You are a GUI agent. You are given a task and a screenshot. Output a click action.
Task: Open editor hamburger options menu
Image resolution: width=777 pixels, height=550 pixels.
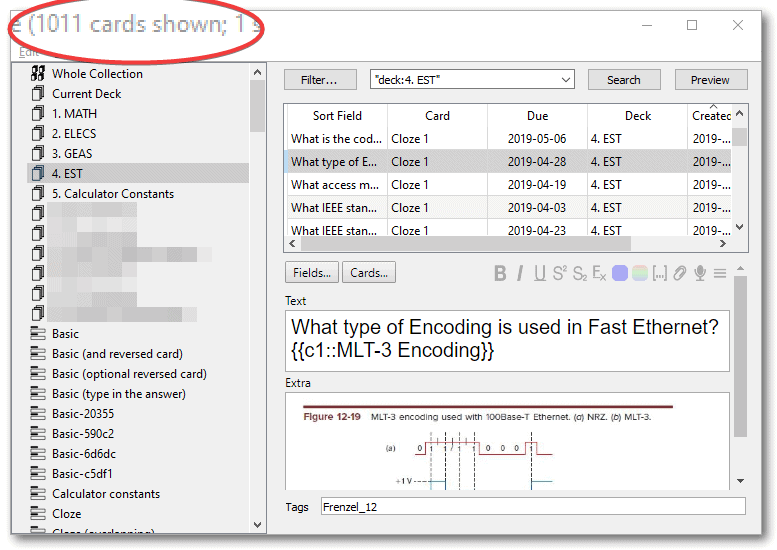click(720, 273)
